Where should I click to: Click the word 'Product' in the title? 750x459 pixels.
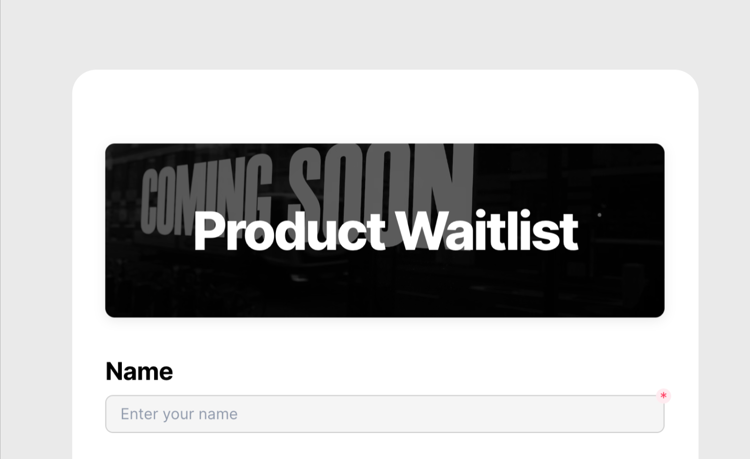click(289, 231)
